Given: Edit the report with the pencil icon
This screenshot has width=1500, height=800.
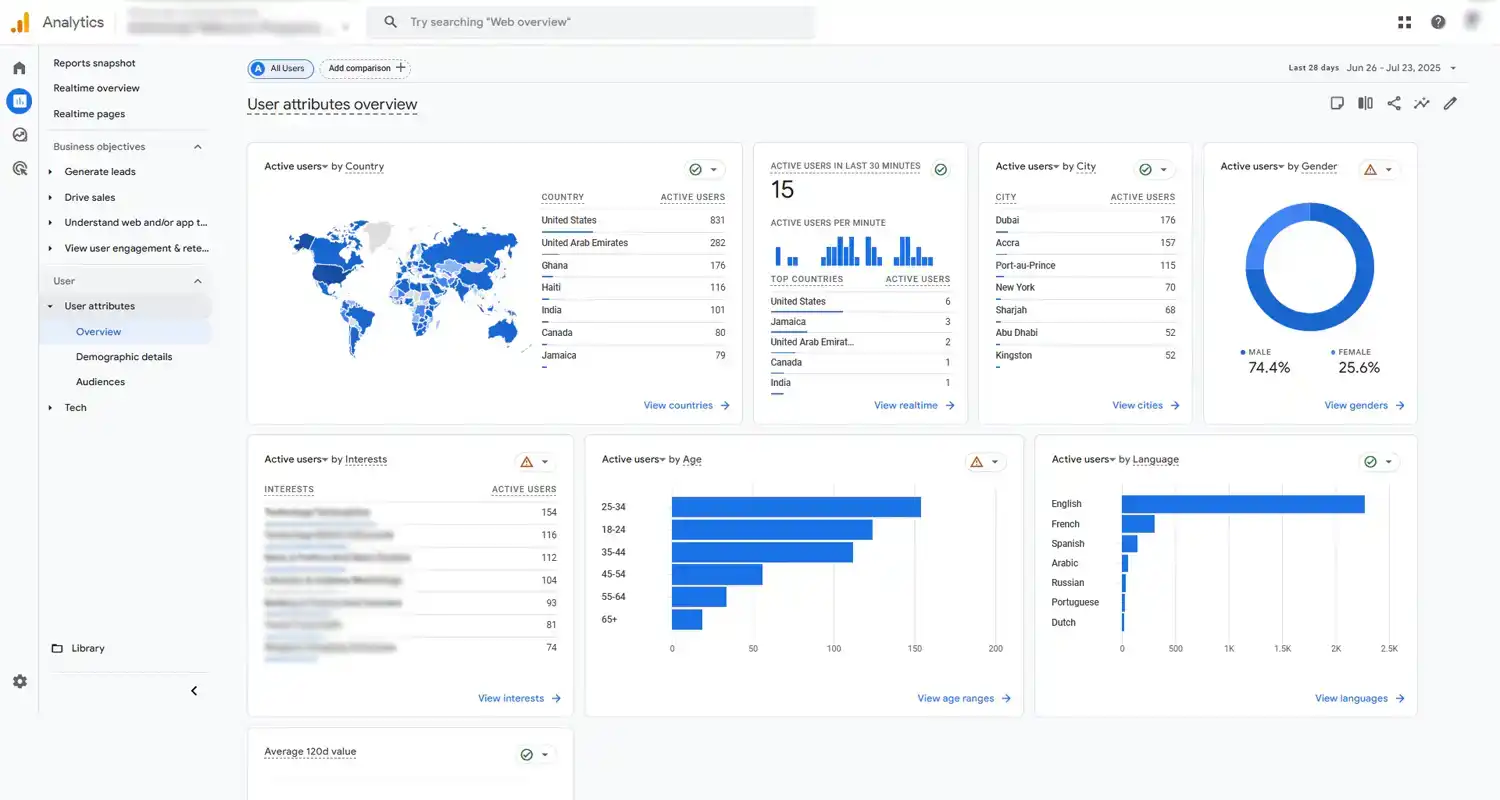Looking at the screenshot, I should [1450, 102].
